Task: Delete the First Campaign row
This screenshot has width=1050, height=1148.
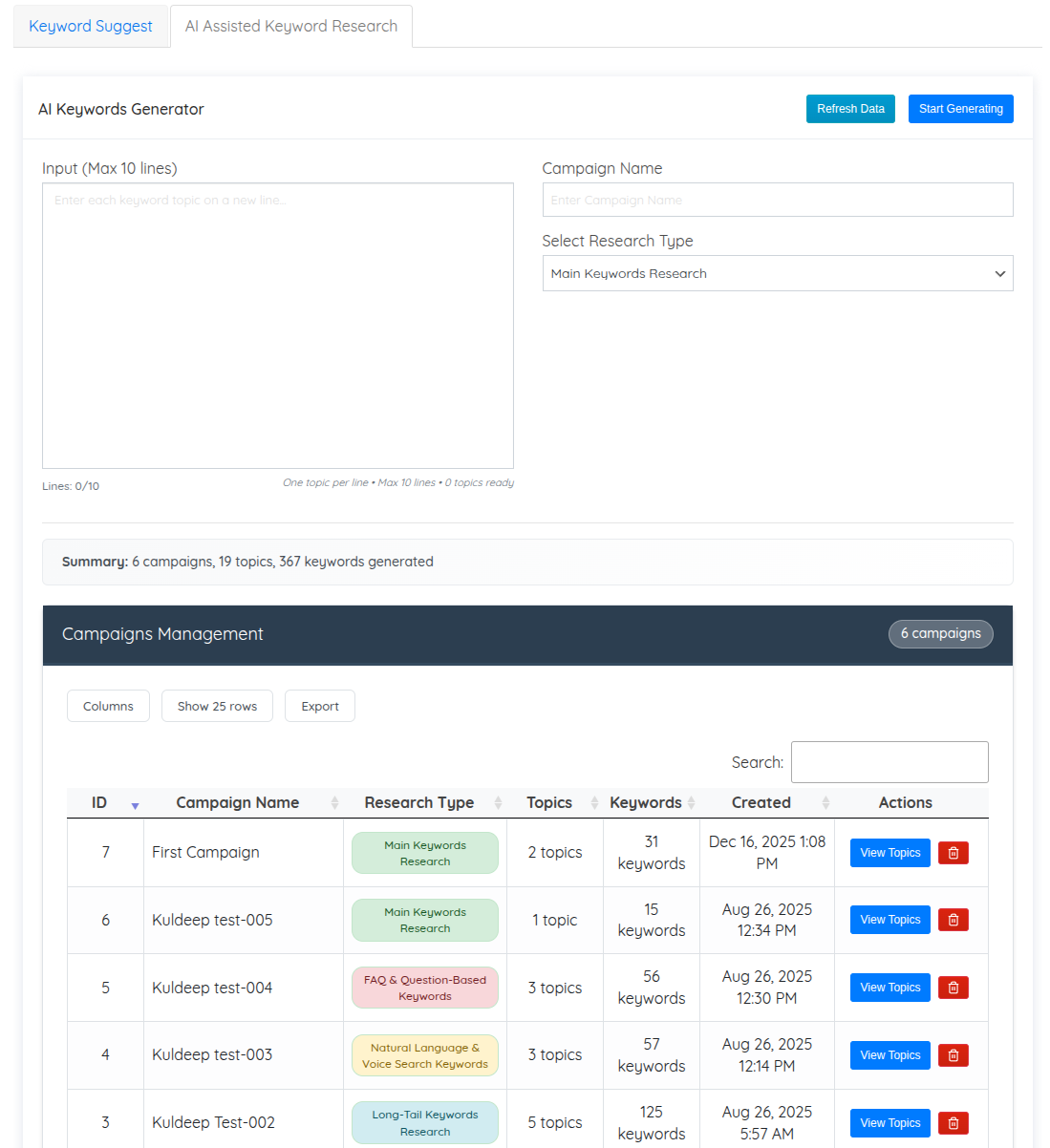Action: (x=953, y=853)
